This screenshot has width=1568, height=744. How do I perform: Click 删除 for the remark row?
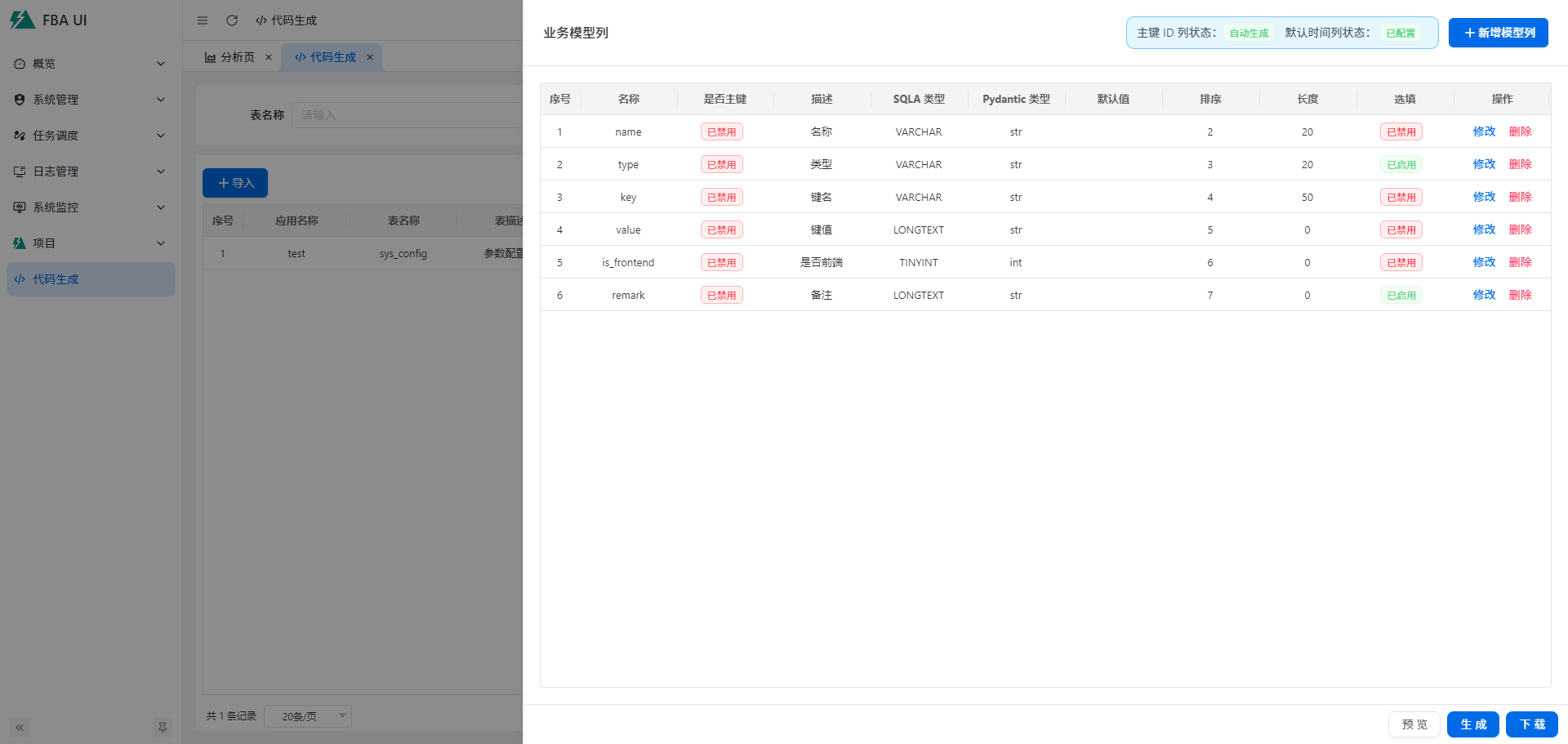coord(1520,295)
